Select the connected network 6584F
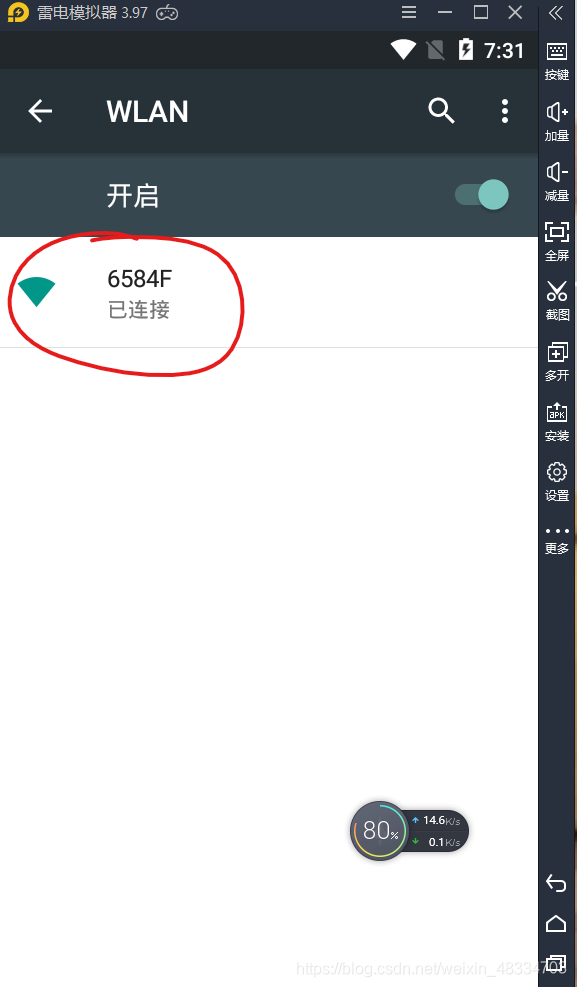This screenshot has width=577, height=987. tap(269, 293)
